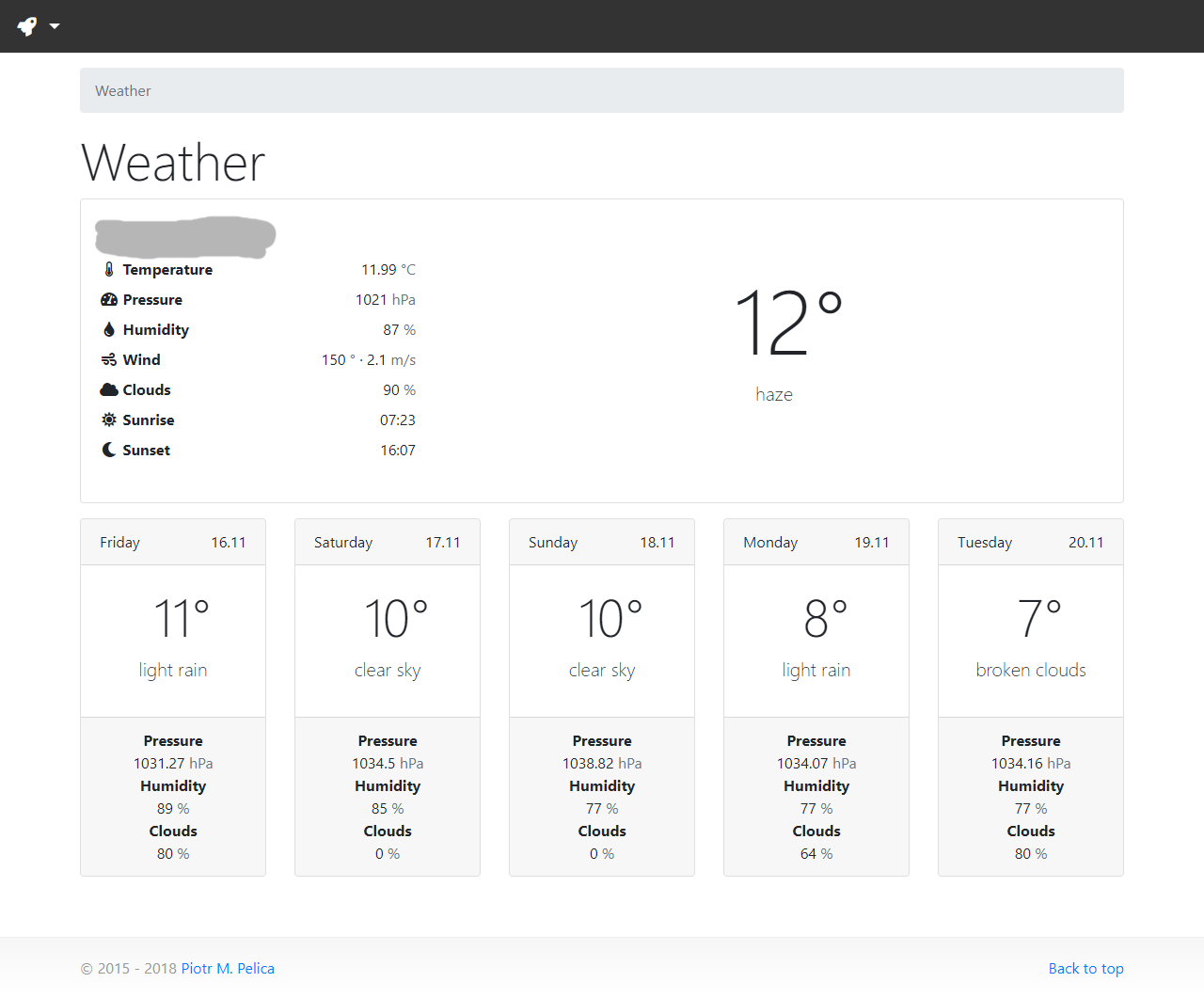Click the Sunday 10° clear sky forecast
Viewport: 1204px width, 998px height.
pos(602,640)
